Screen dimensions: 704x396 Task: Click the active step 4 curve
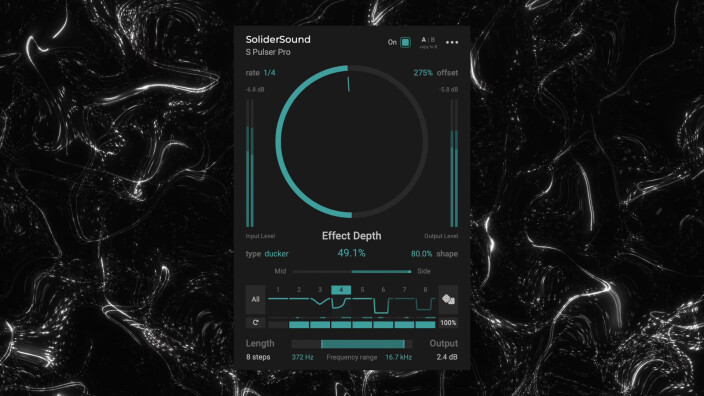click(x=341, y=303)
